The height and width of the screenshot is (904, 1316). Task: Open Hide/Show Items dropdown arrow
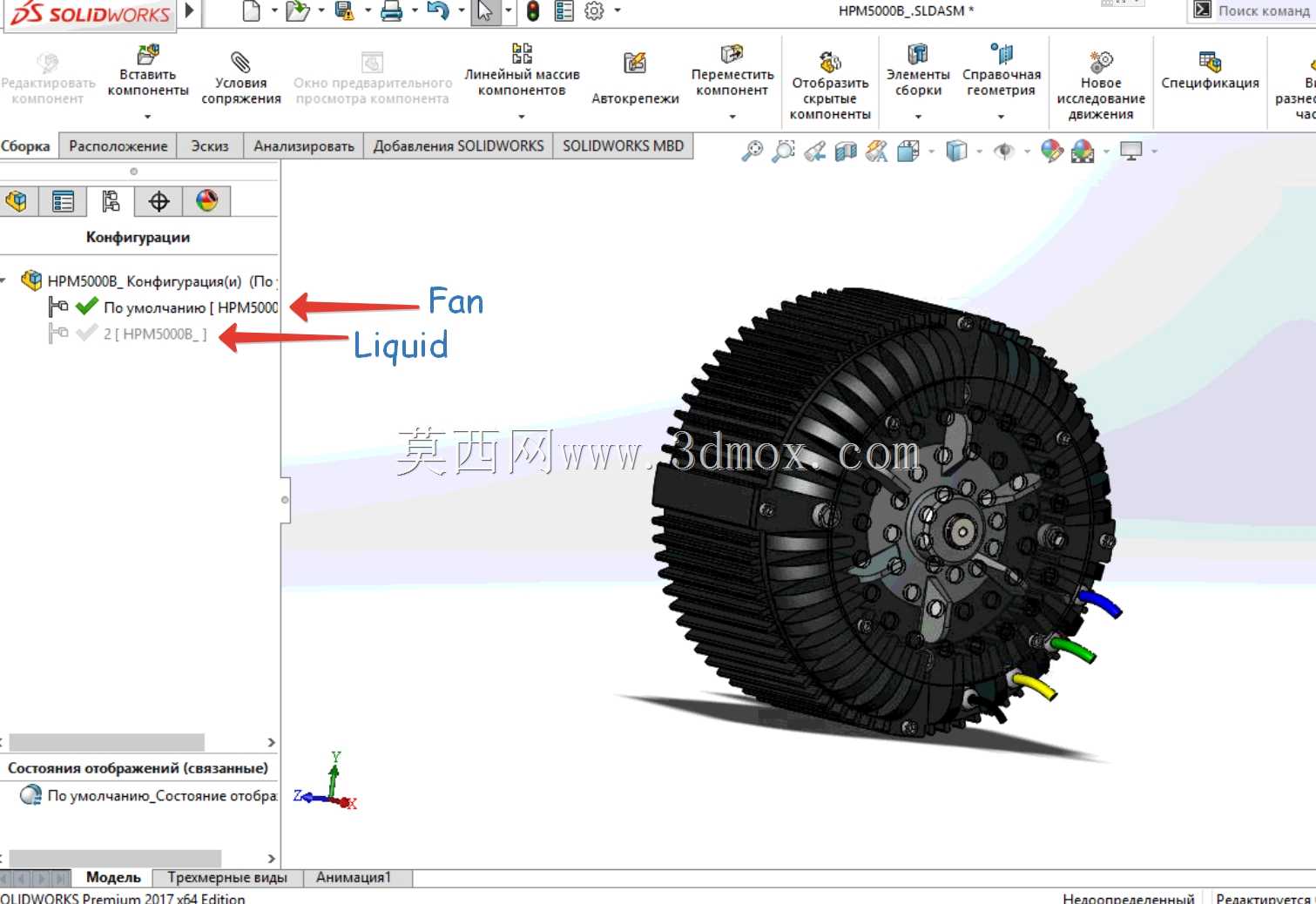pos(1027,152)
